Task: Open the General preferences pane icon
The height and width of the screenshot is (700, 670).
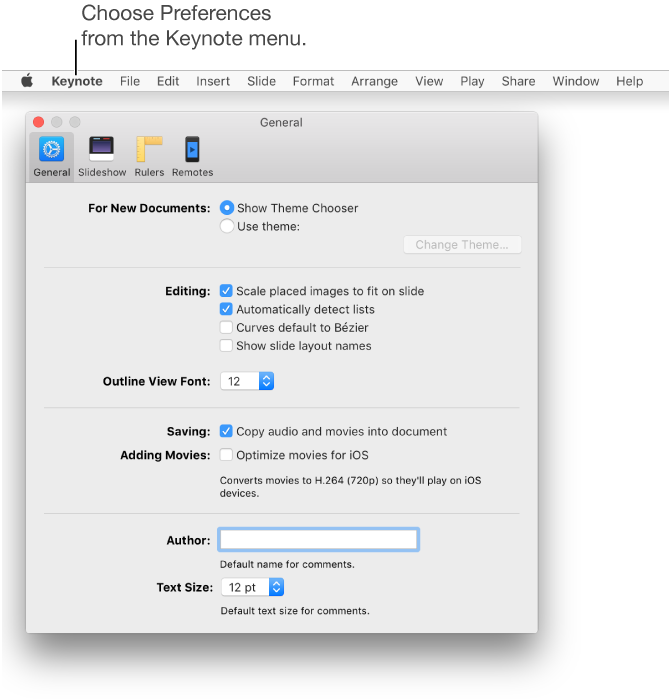Action: (51, 157)
